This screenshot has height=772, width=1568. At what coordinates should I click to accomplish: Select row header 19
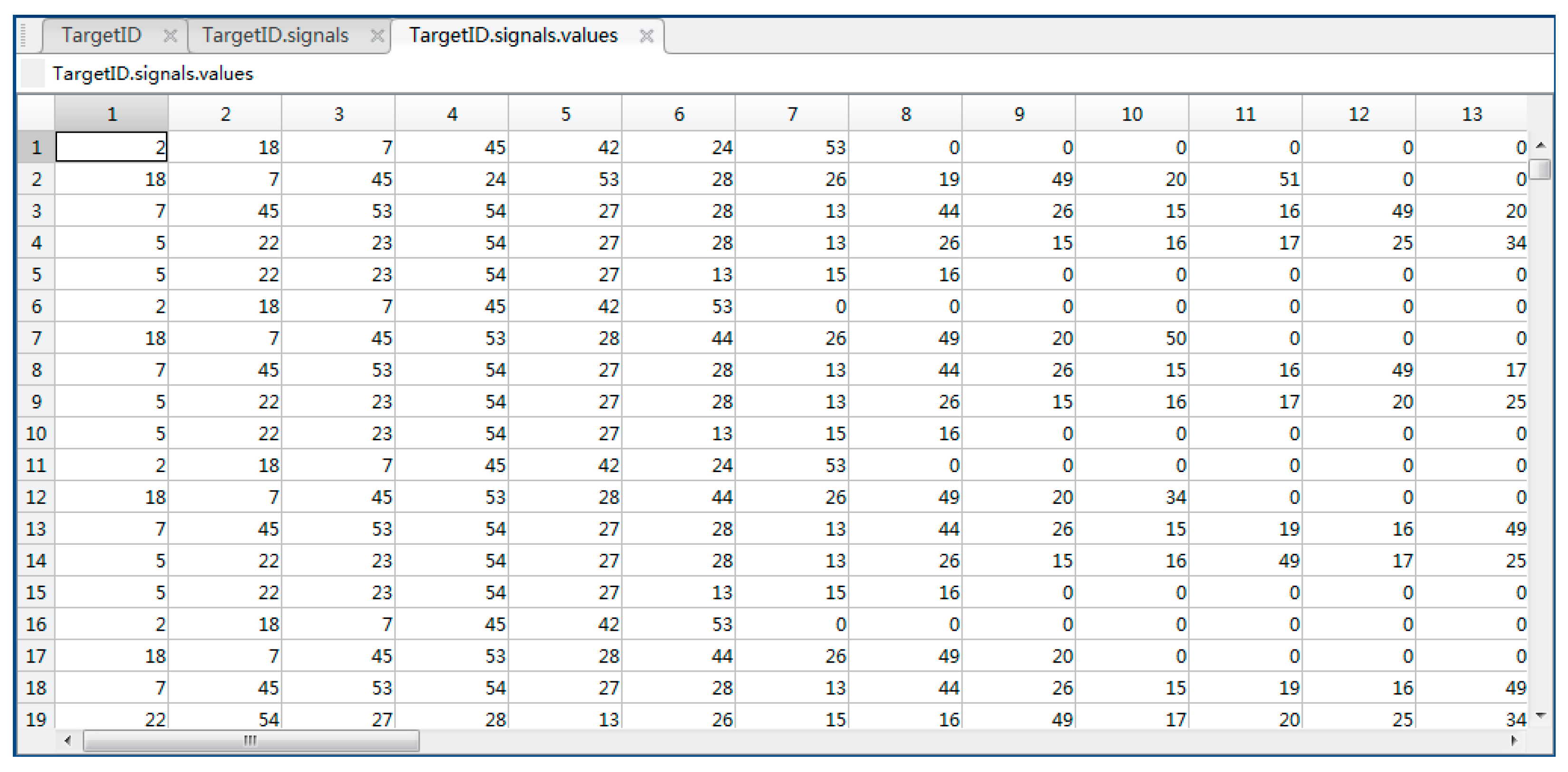coord(36,719)
